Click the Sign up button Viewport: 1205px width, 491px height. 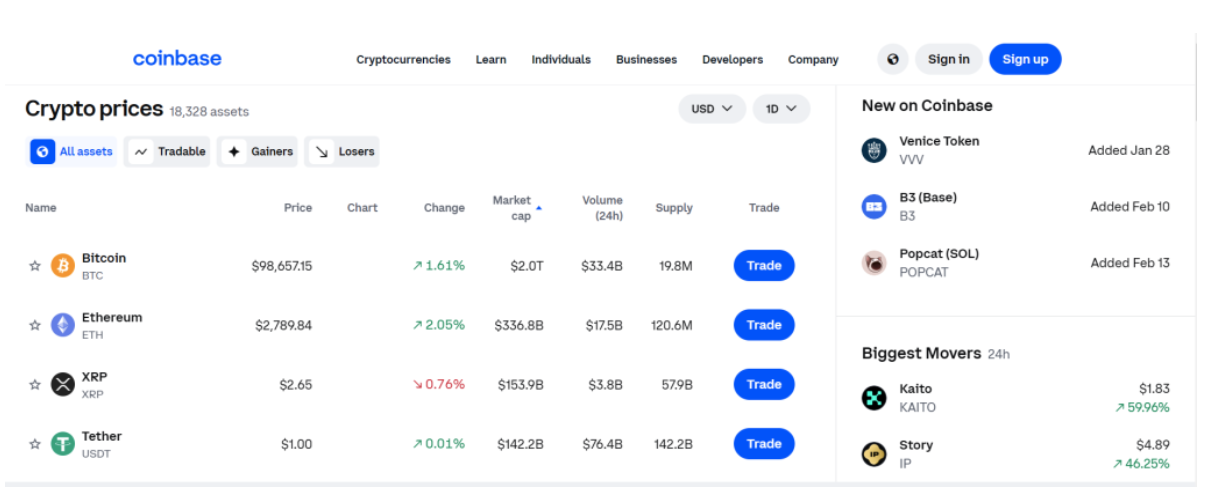(x=1025, y=59)
